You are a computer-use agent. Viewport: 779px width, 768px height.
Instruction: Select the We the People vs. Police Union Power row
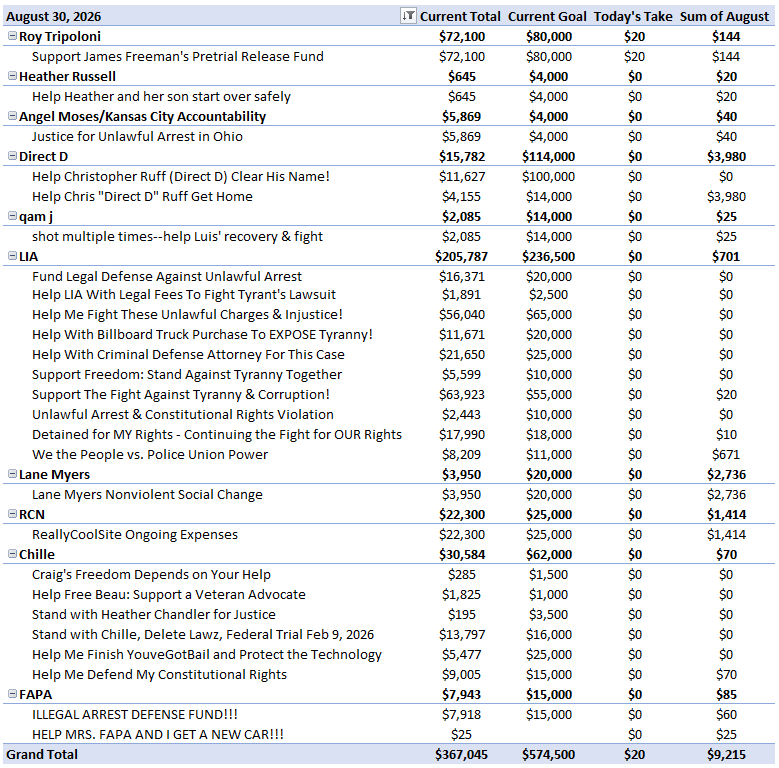point(389,455)
